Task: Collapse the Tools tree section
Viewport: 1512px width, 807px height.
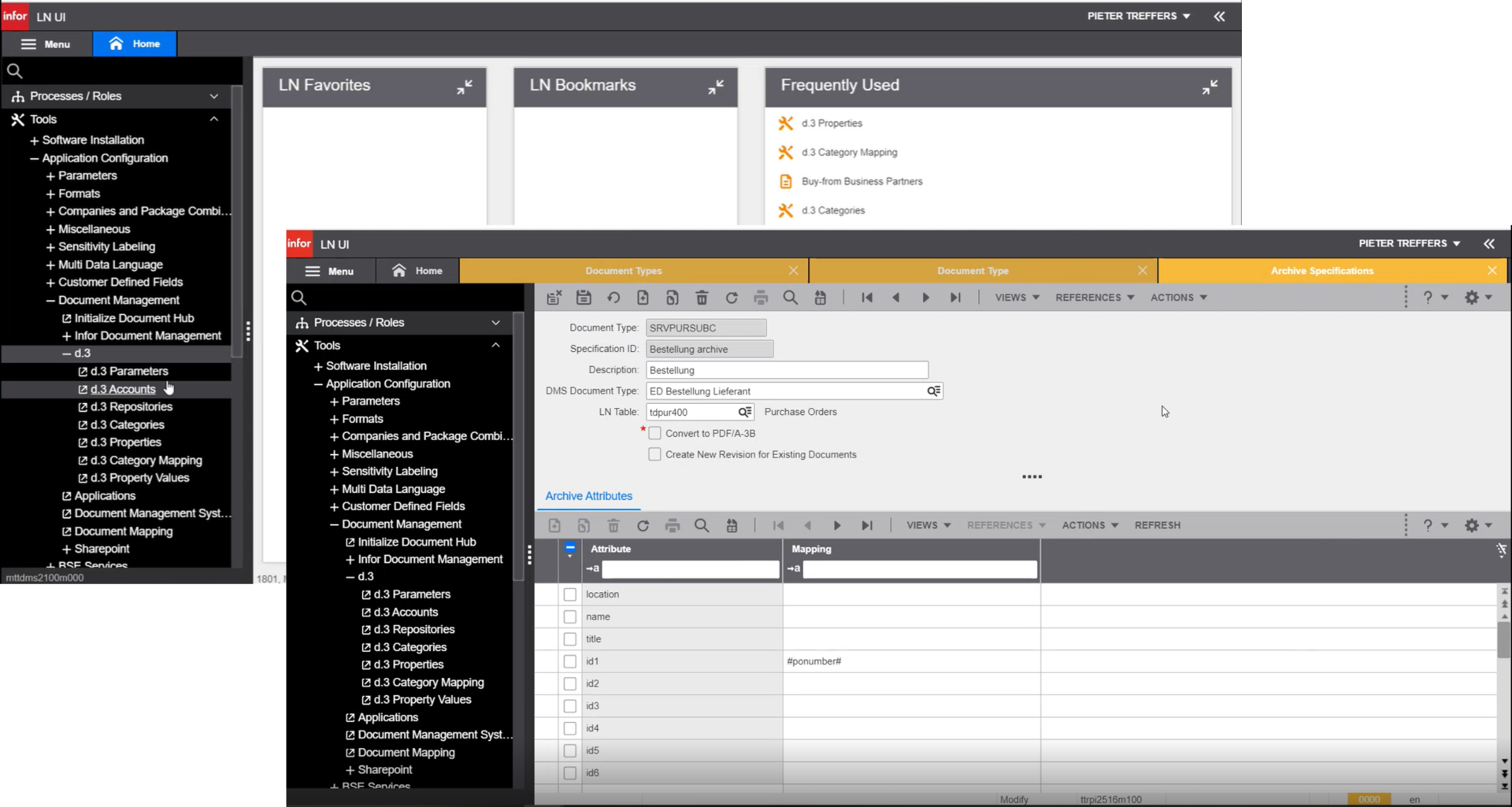Action: [496, 345]
